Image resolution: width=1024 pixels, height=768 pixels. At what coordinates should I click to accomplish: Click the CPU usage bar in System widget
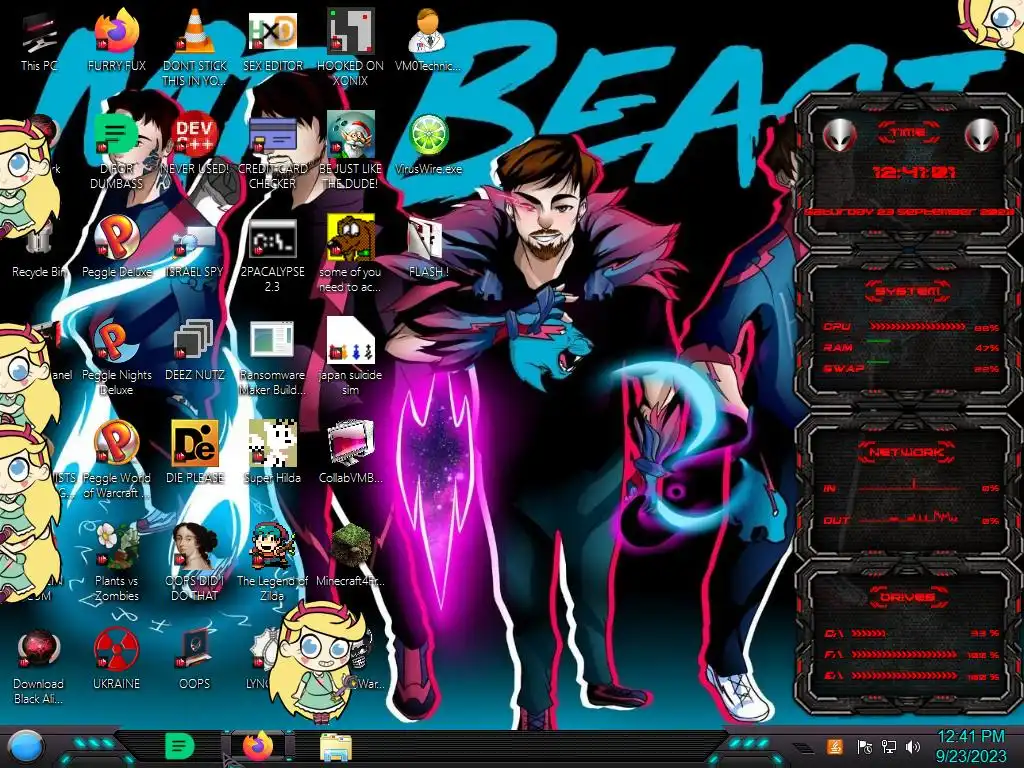917,326
